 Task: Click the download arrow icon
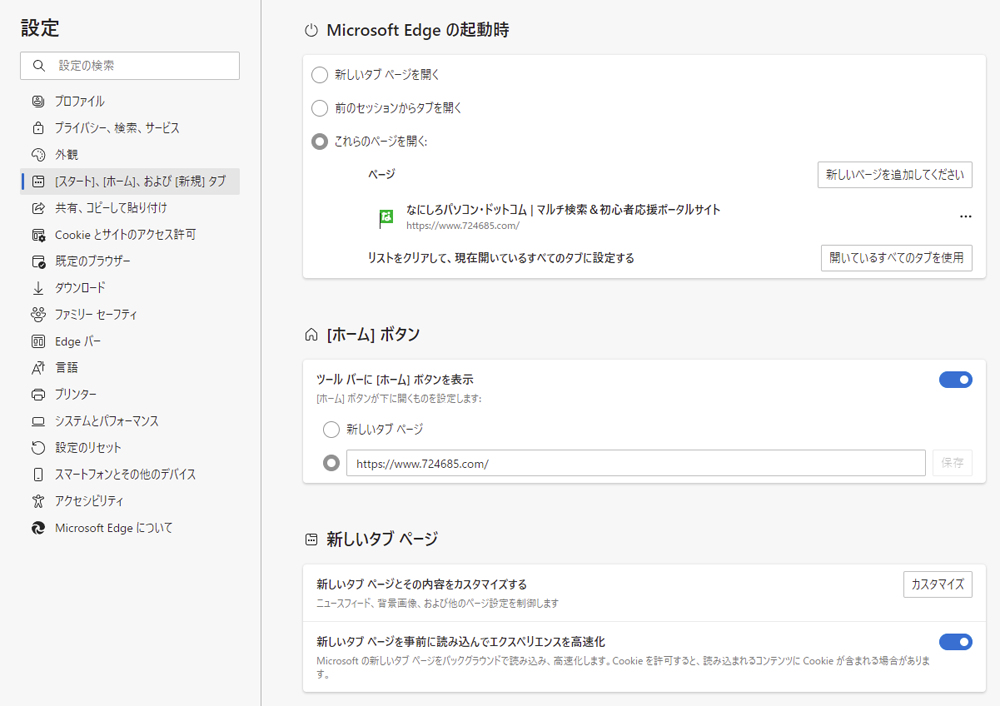coord(38,288)
